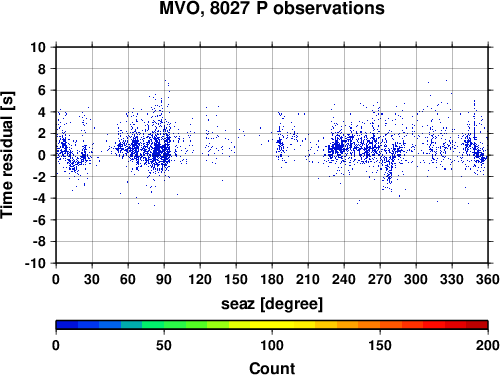Viewport: 500px width, 375px height.
Task: Click the dark red end of colorbar
Action: click(x=477, y=325)
